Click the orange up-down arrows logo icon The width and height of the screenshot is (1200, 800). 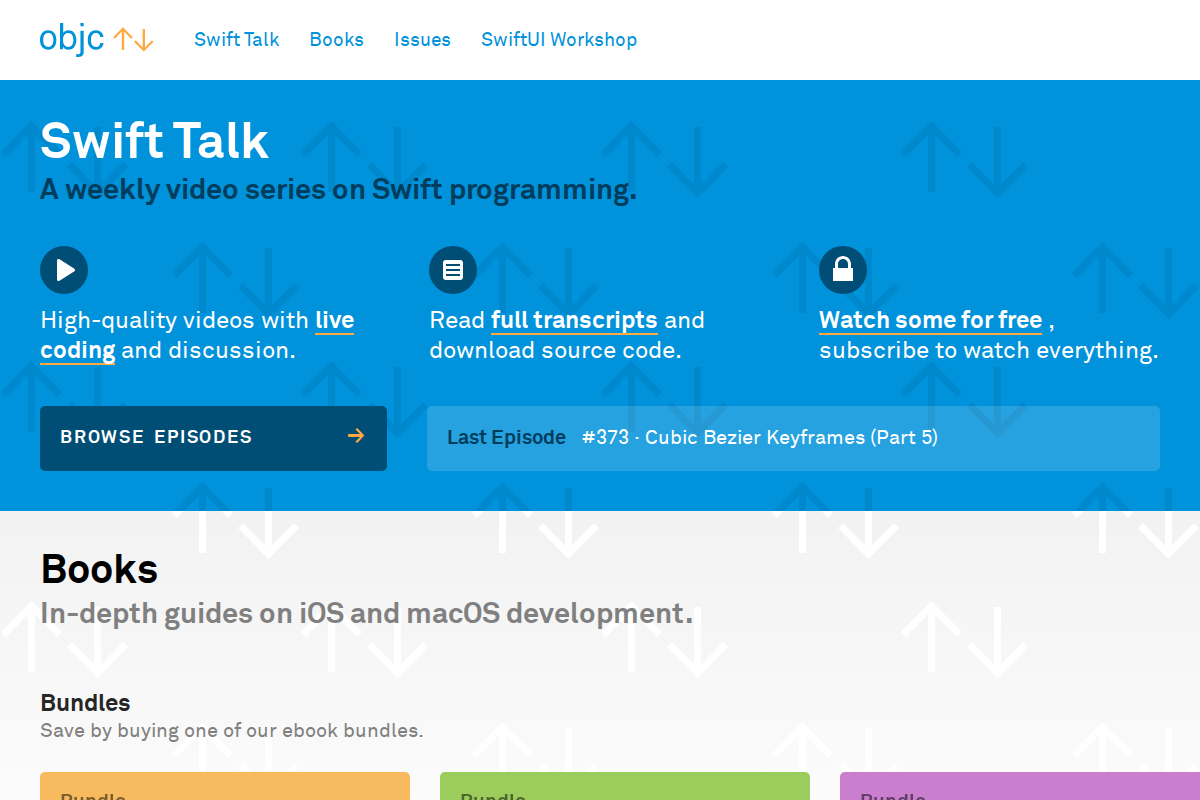tap(133, 40)
